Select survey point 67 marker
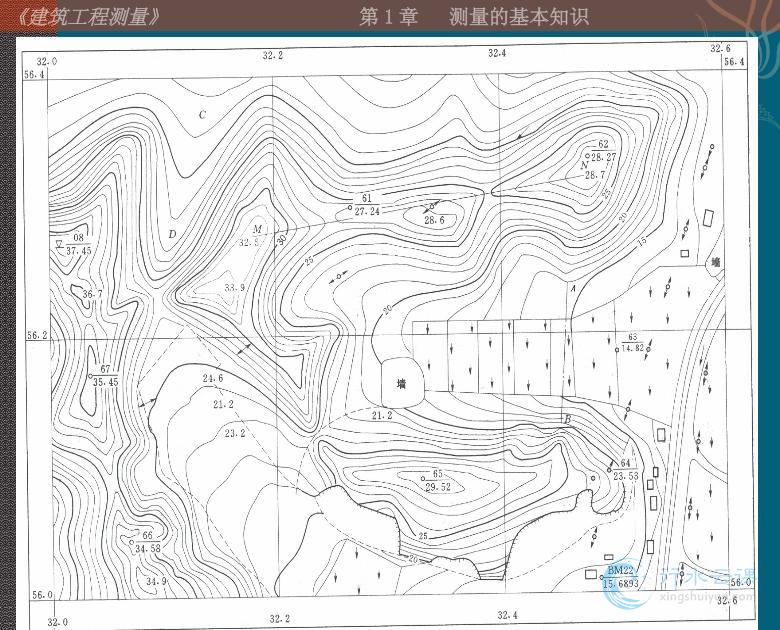 90,375
